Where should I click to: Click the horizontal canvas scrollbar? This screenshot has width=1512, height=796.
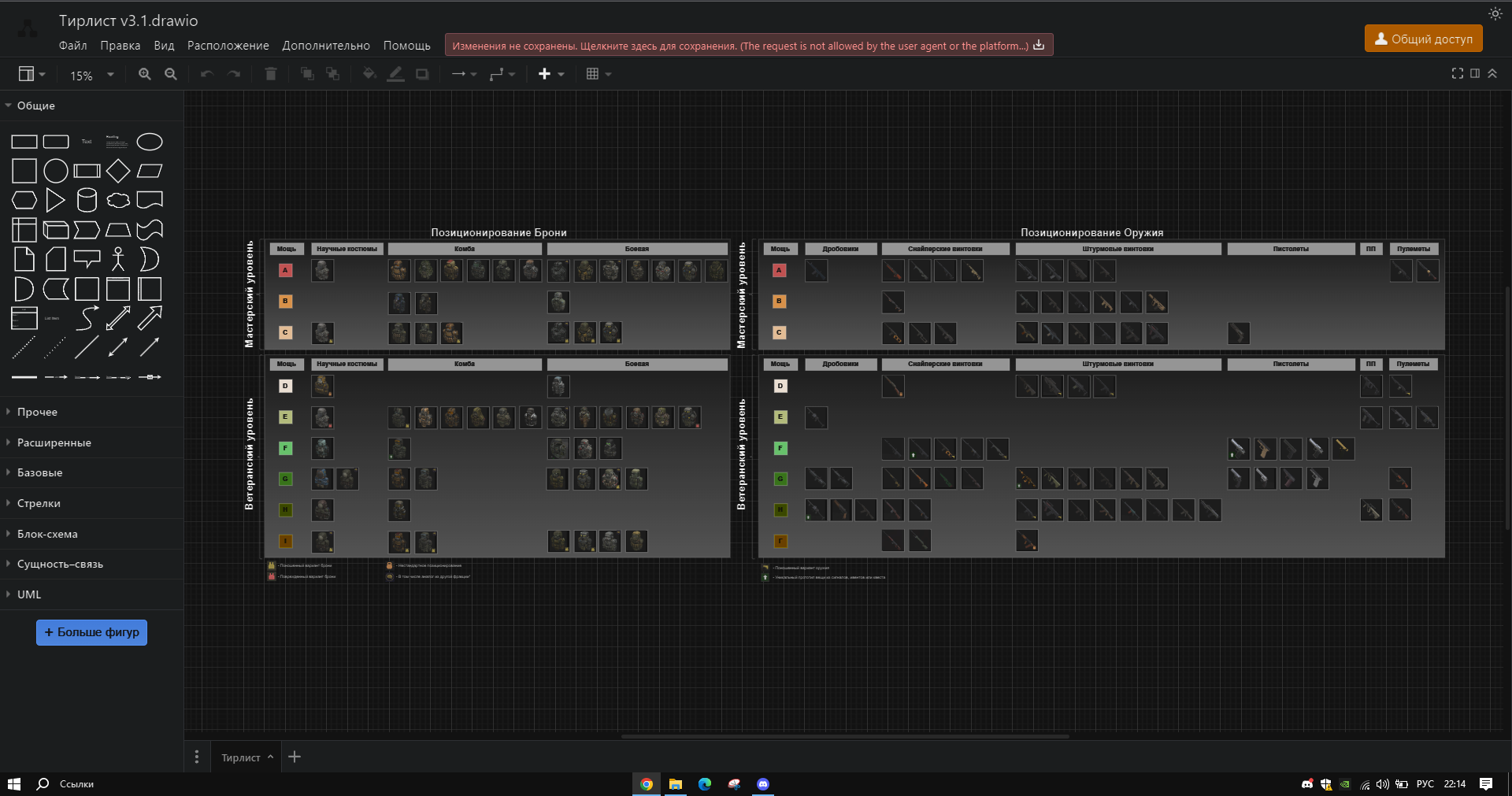[845, 737]
